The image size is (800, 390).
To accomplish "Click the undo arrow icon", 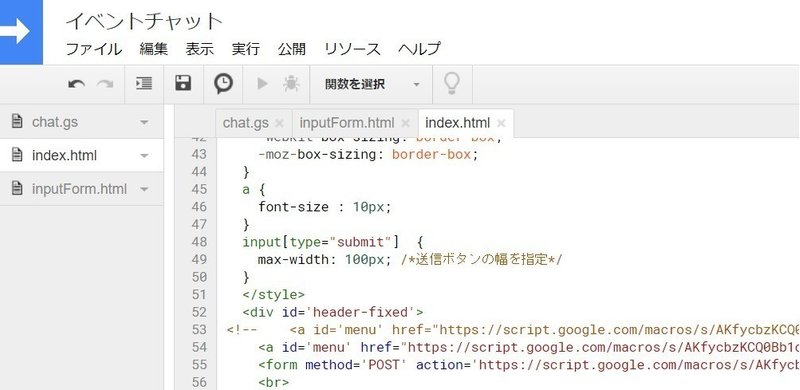I will click(x=77, y=84).
